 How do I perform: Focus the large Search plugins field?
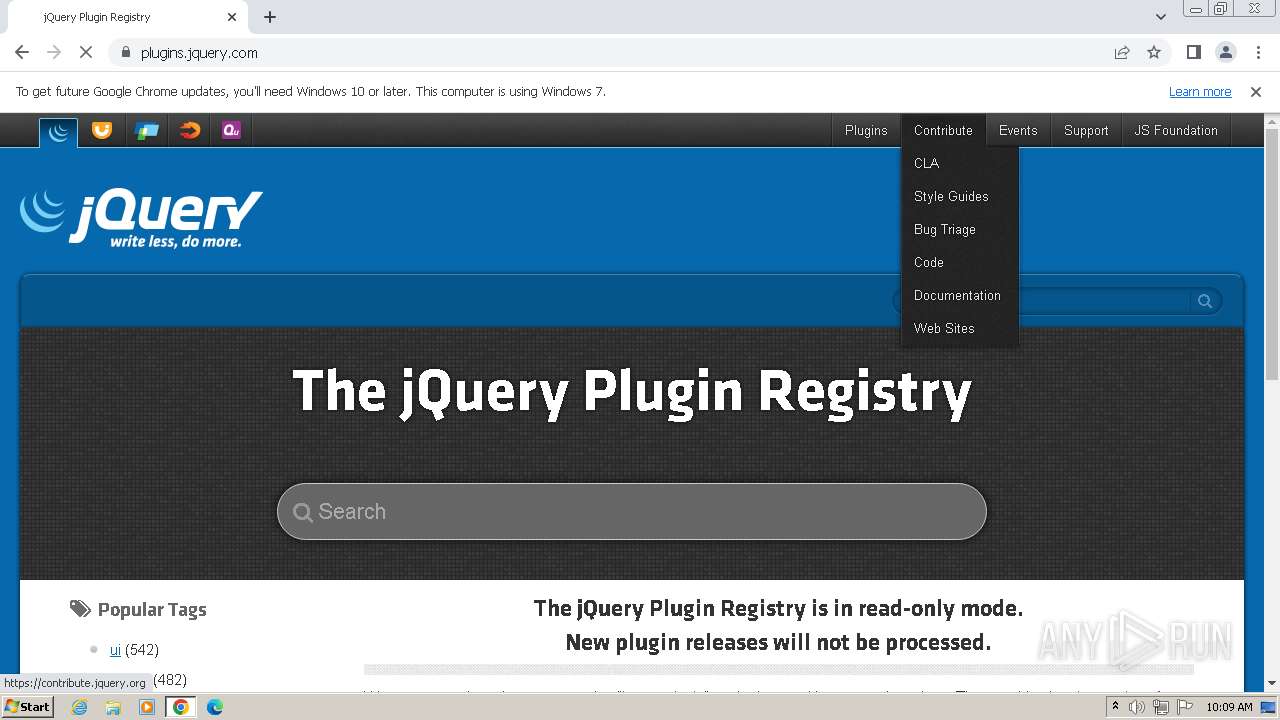point(632,512)
